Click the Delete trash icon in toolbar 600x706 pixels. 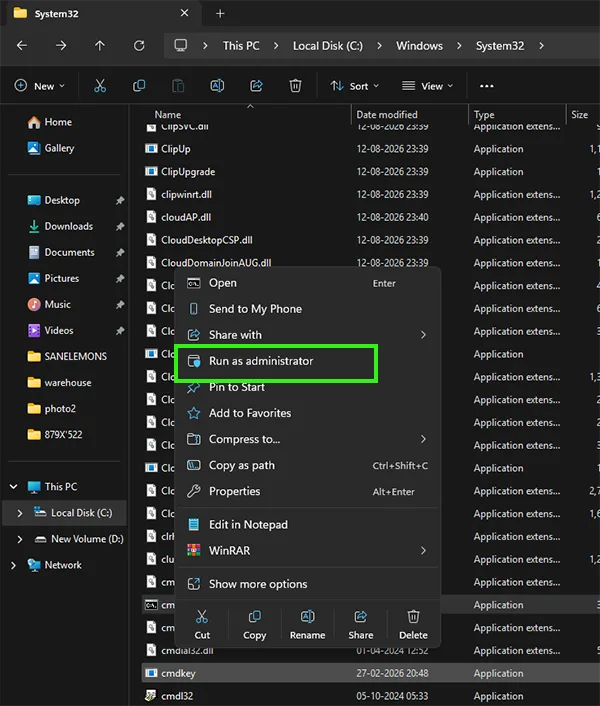(295, 86)
